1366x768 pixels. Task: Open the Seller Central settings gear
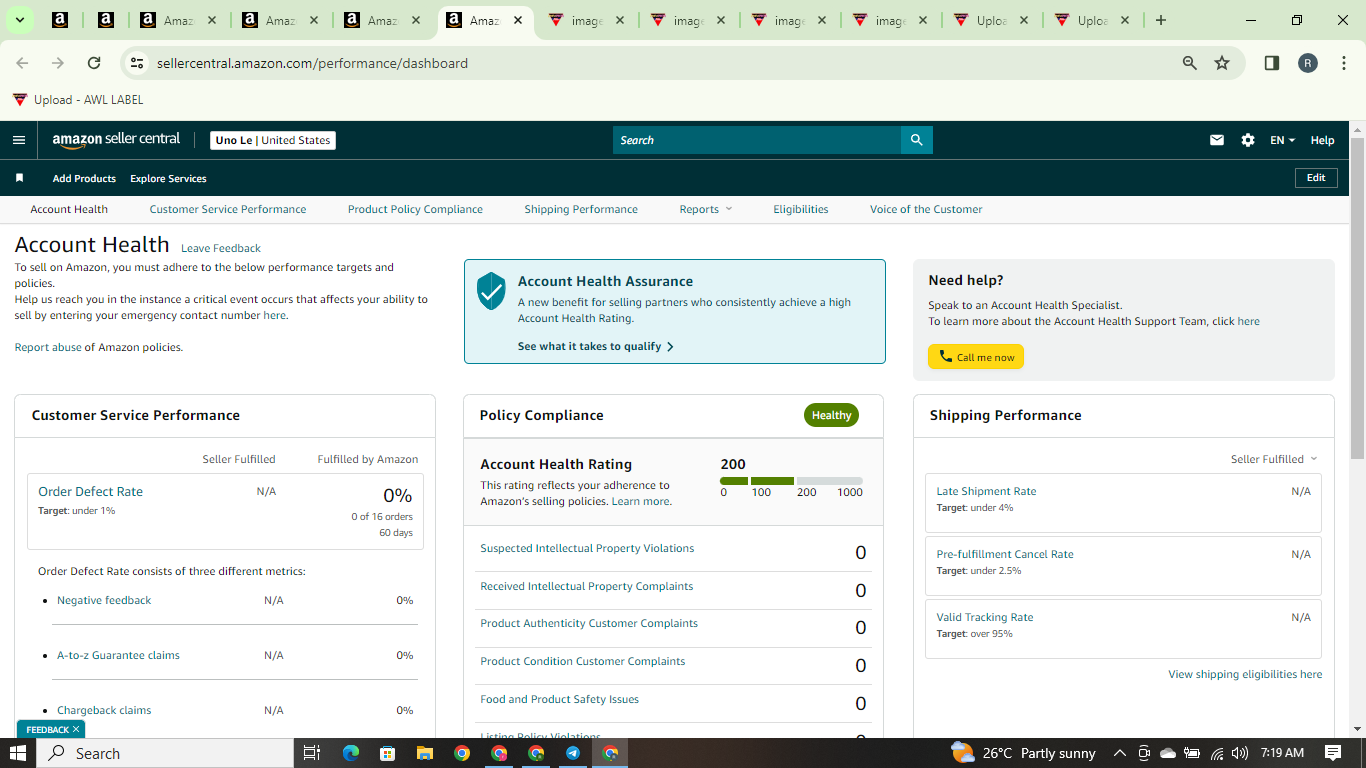[x=1248, y=140]
